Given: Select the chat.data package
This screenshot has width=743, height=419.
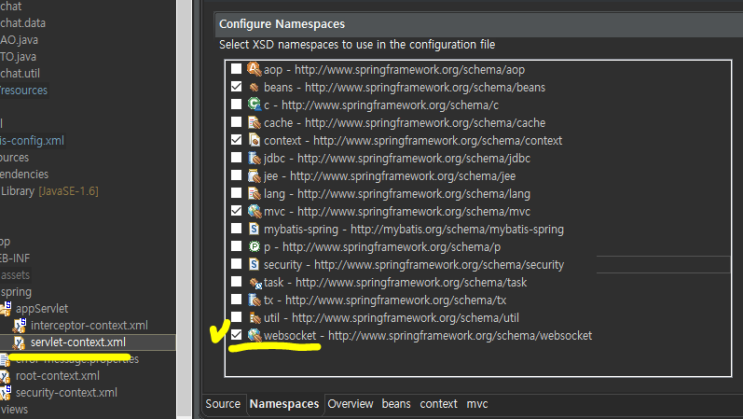Looking at the screenshot, I should (x=23, y=23).
